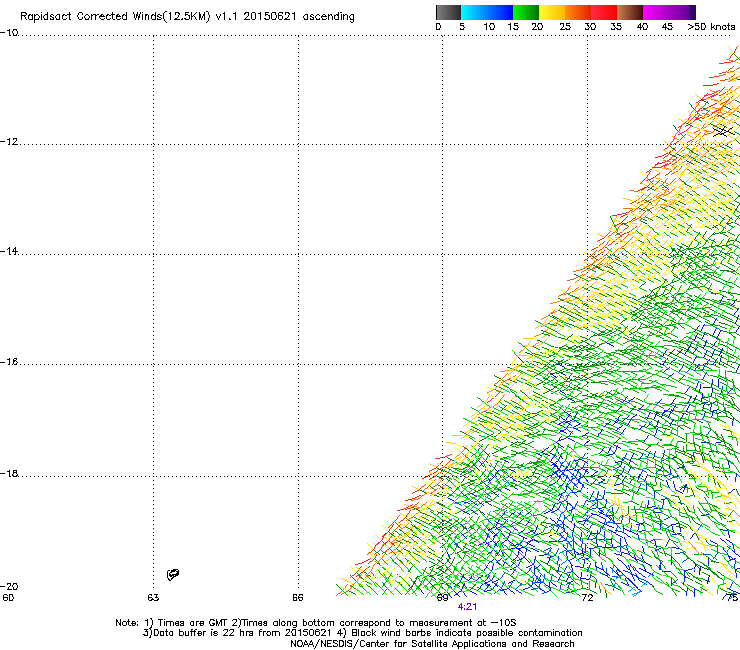The height and width of the screenshot is (650, 740).
Task: Click the black contaminated wind barb cluster
Action: pos(722,131)
